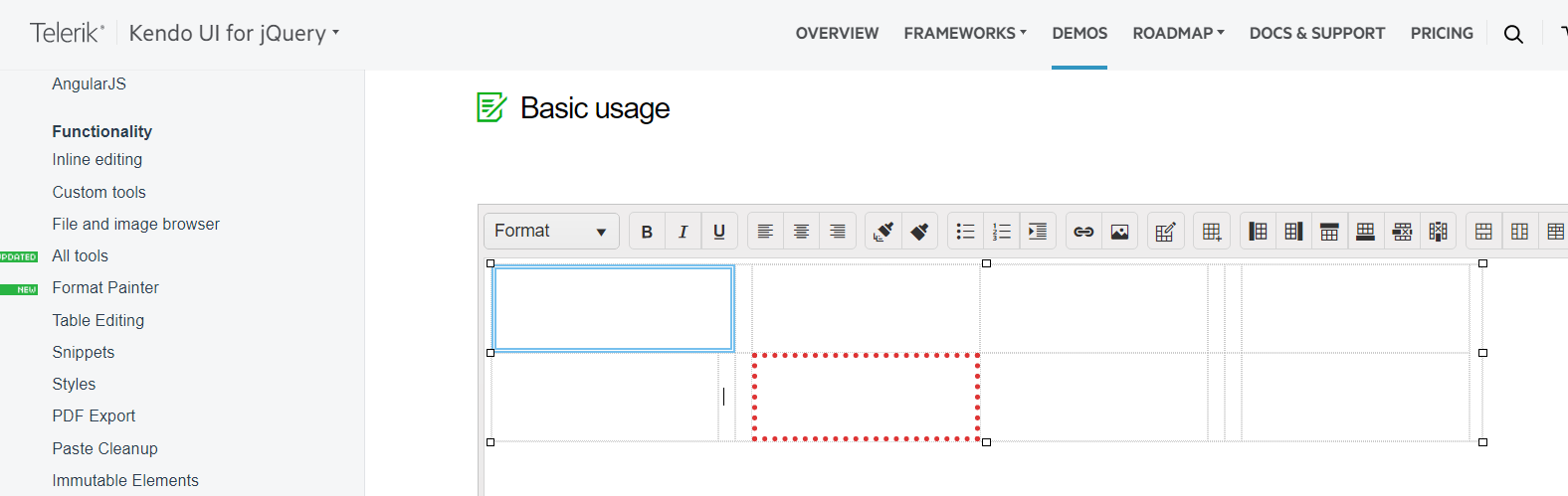
Task: Click the copy format painter icon
Action: [x=882, y=232]
